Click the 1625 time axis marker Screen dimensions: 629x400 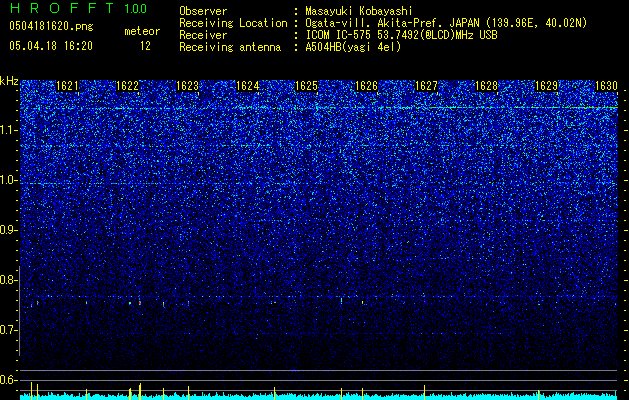click(x=306, y=86)
